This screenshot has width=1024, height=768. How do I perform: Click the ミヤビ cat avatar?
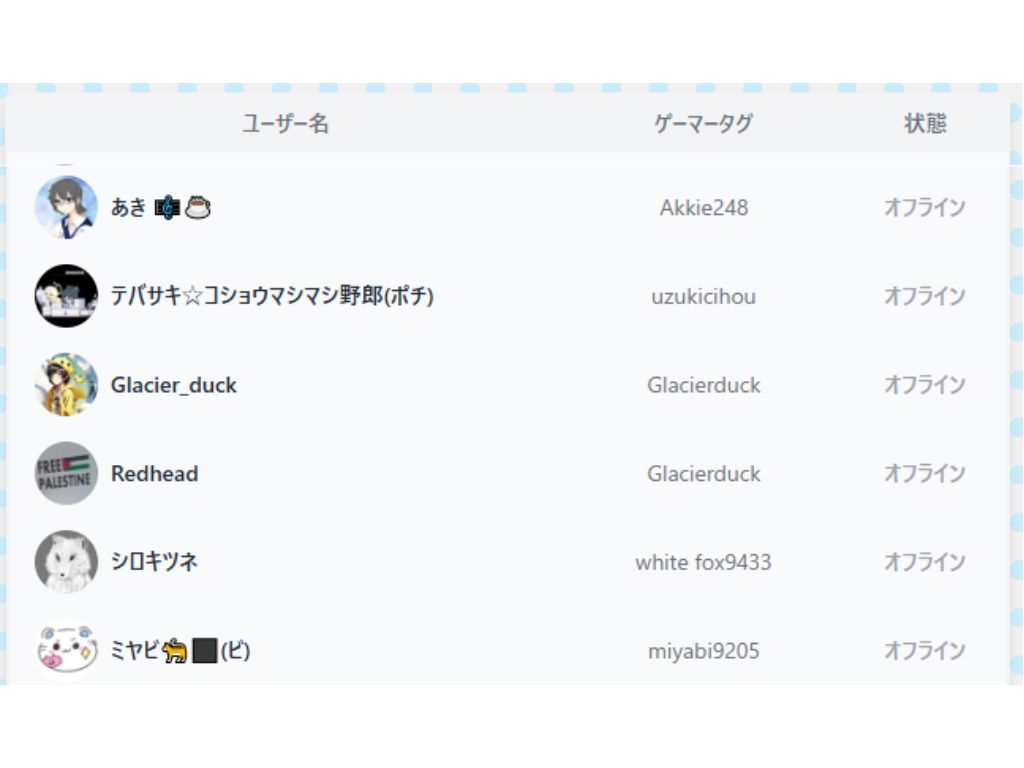pyautogui.click(x=66, y=650)
